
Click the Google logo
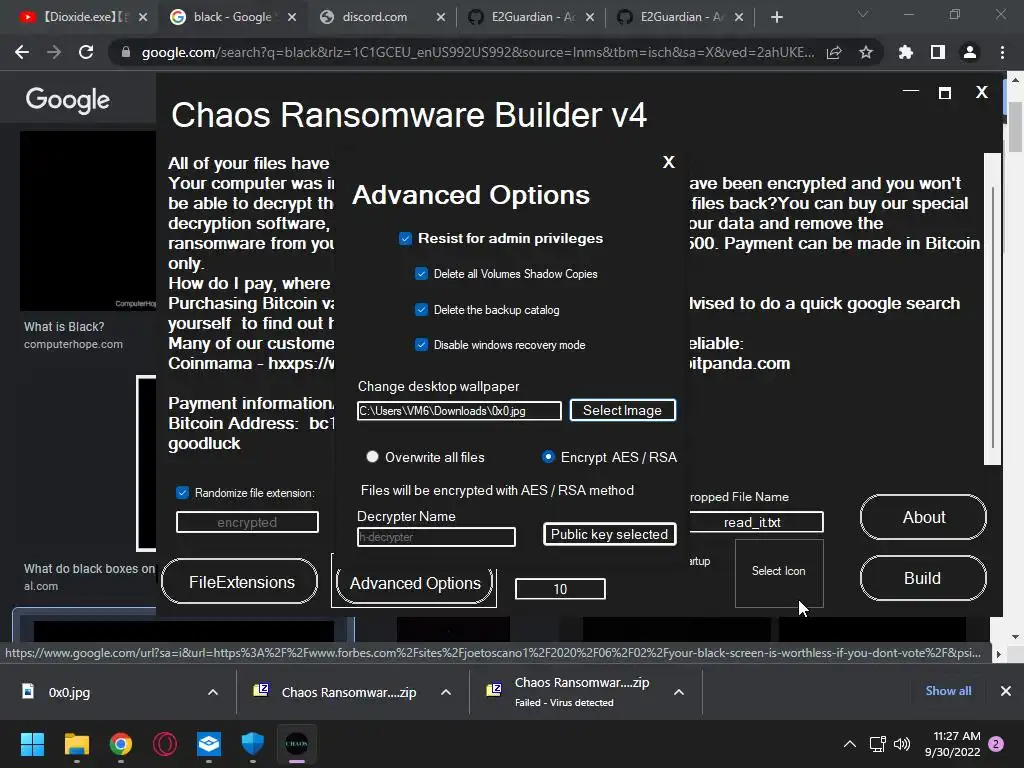coord(68,99)
